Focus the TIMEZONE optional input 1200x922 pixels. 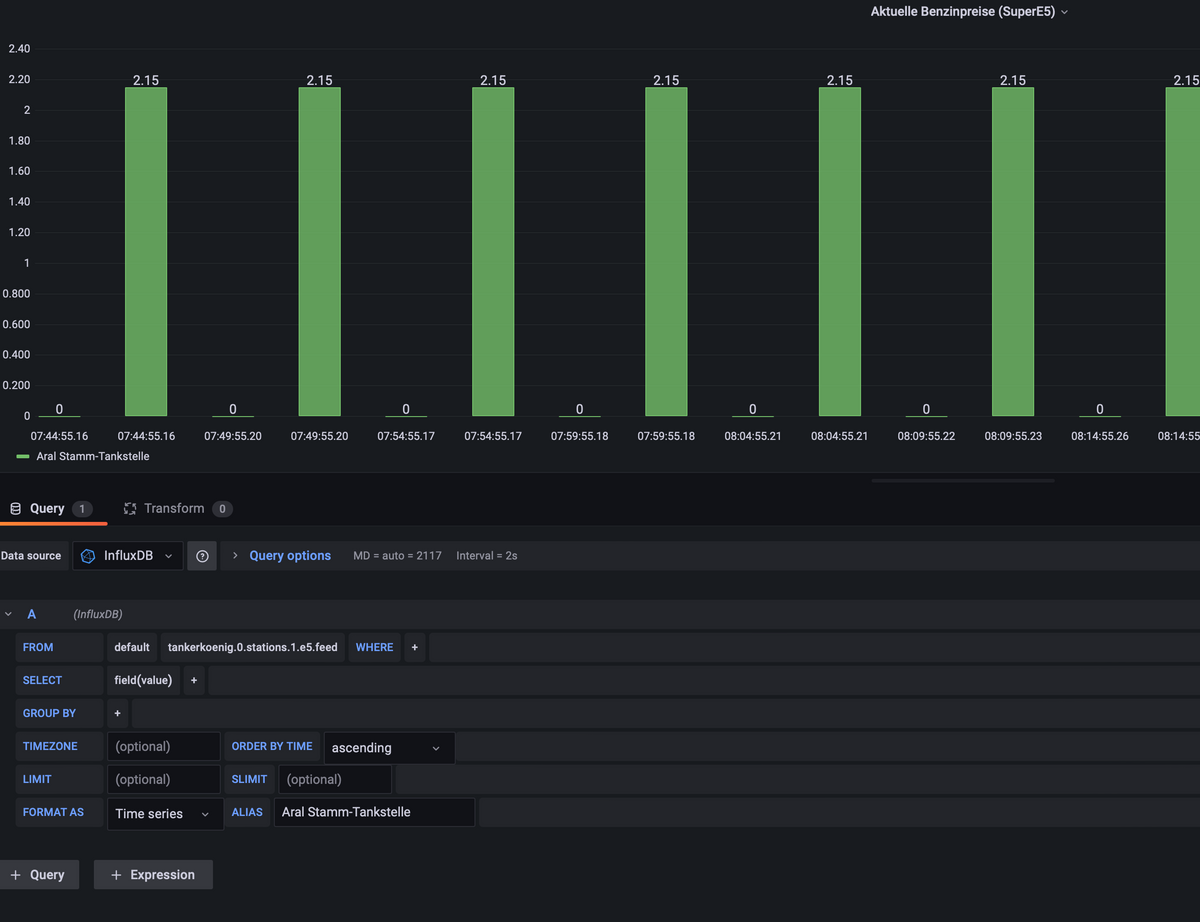[164, 747]
